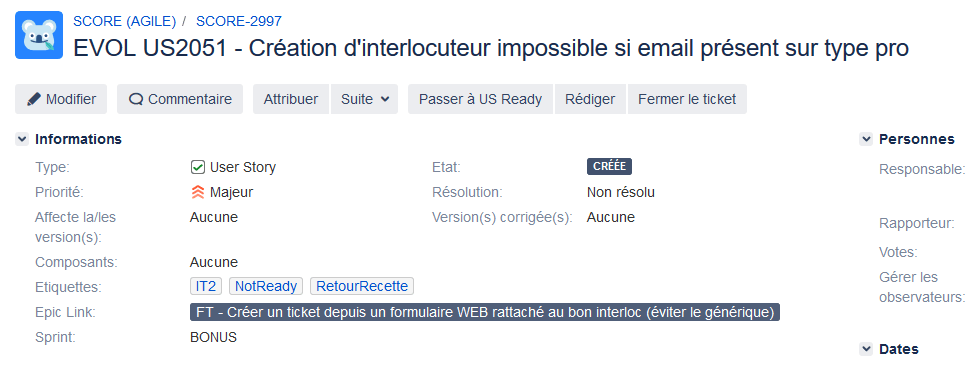
Task: Select the IT2 label tag
Action: [x=206, y=286]
